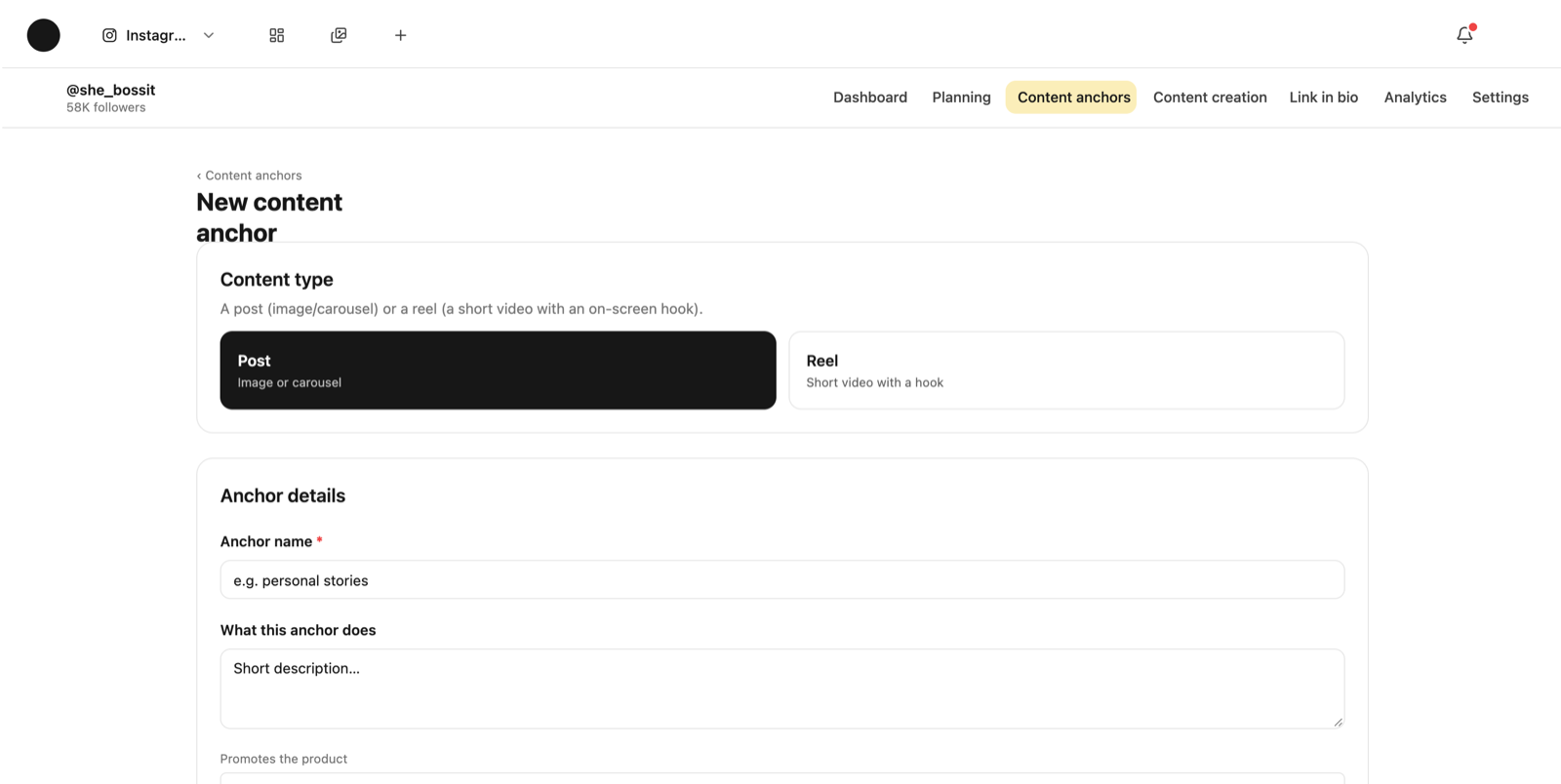This screenshot has height=784, width=1561.
Task: Focus the Anchor name input field
Action: pos(782,579)
